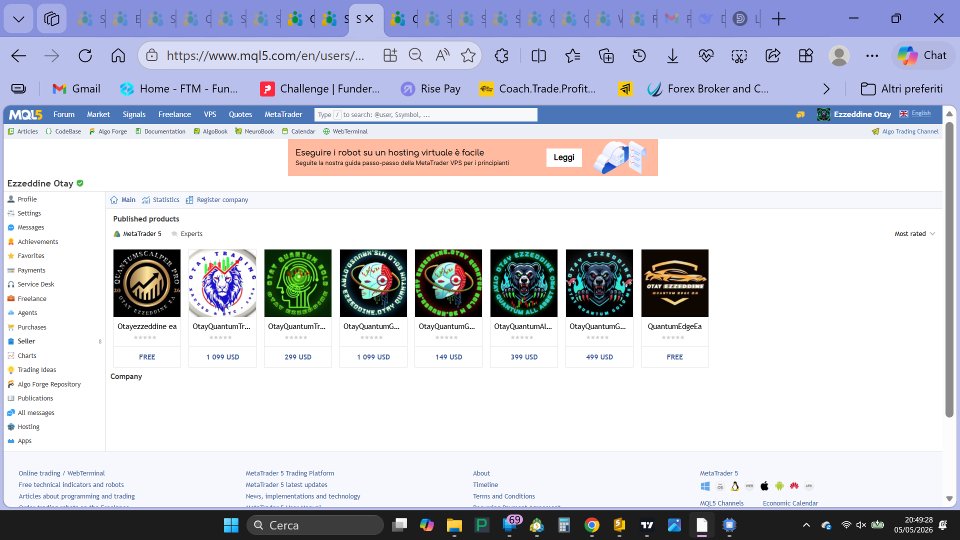Open the Algo Trading Channel link

[905, 131]
